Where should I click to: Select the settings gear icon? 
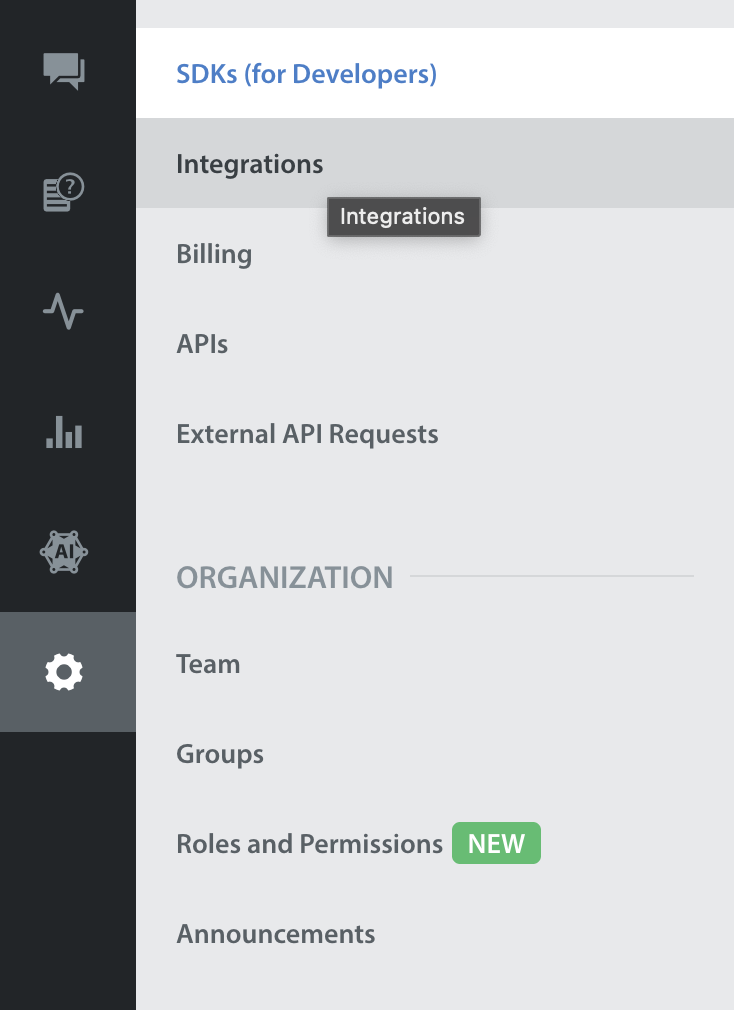[x=64, y=672]
